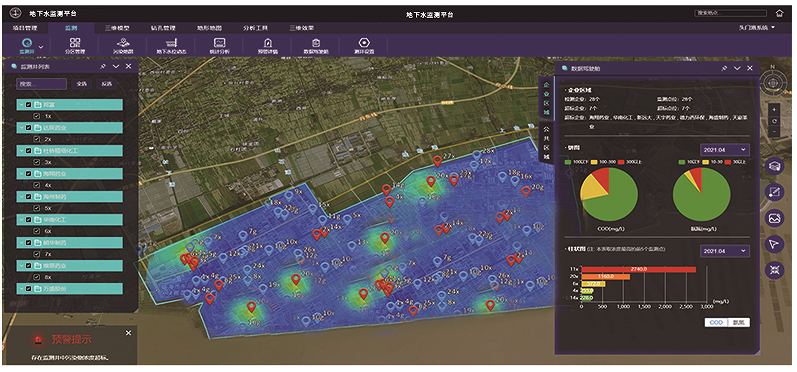This screenshot has height=372, width=797.
Task: Click the image icon on the right sidebar
Action: tap(774, 218)
